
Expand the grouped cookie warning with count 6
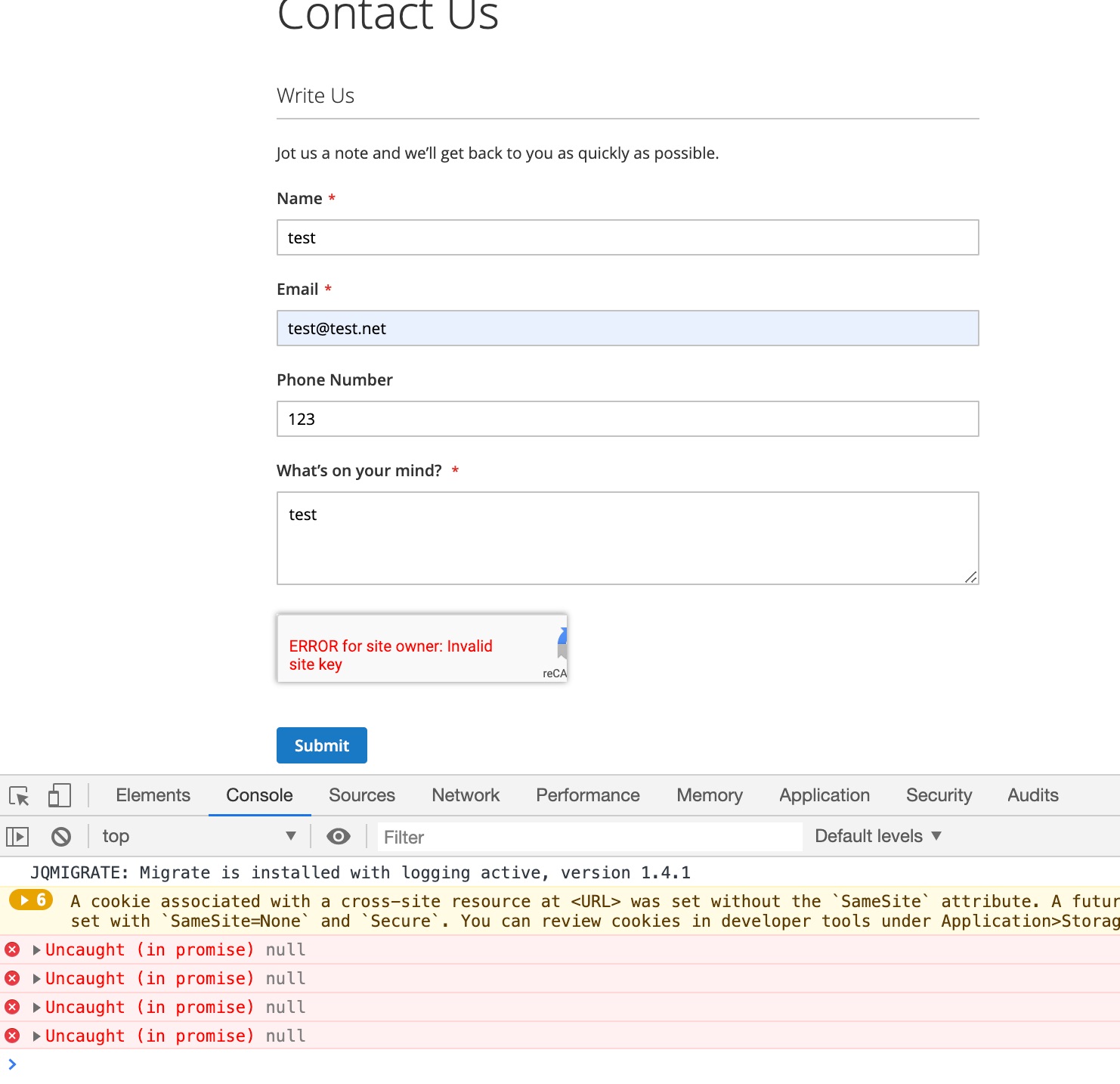click(x=31, y=900)
